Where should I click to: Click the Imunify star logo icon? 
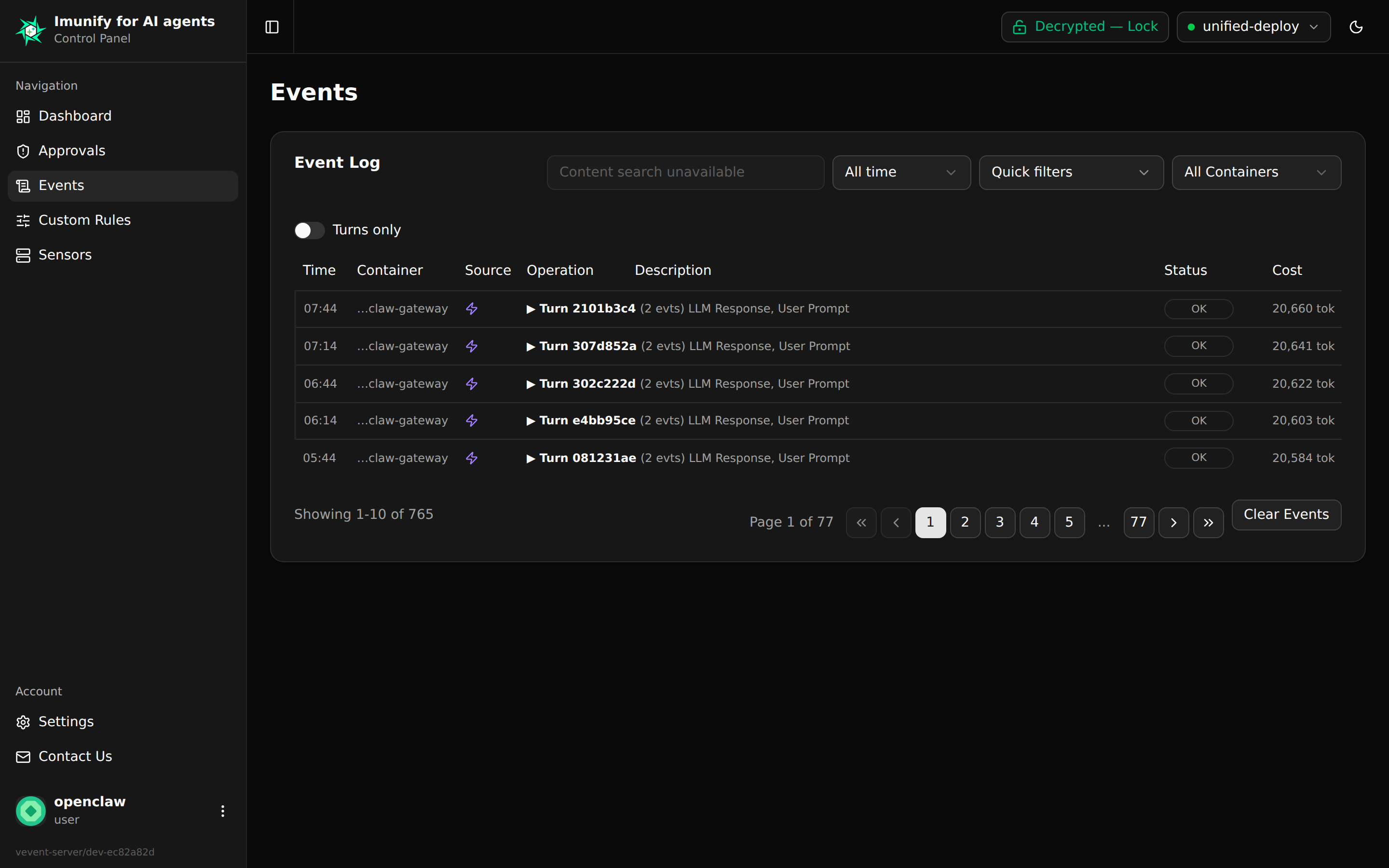point(30,30)
